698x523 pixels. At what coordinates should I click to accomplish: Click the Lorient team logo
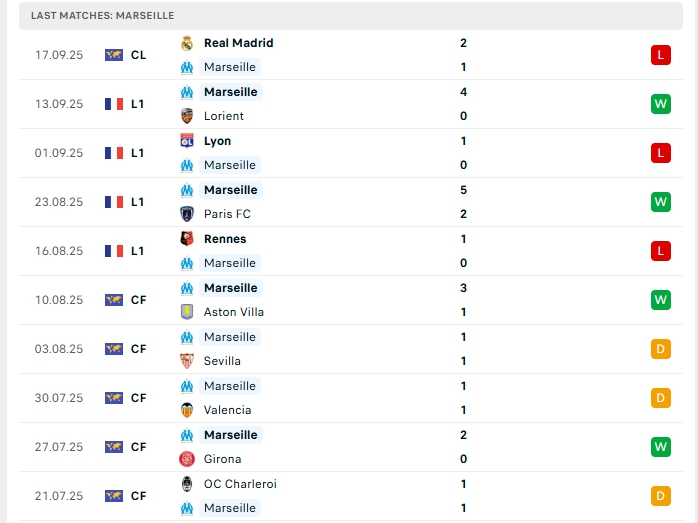point(187,116)
